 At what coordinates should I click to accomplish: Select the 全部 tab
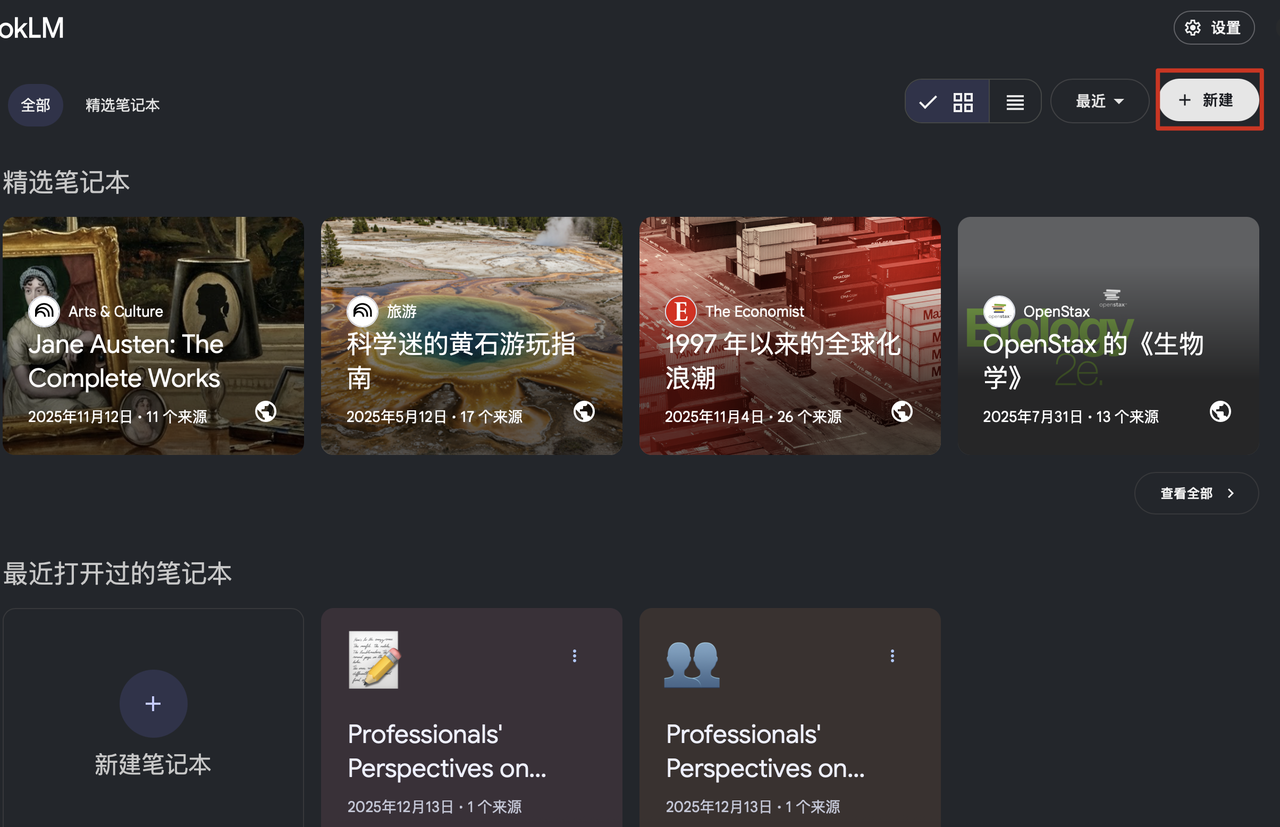(36, 105)
